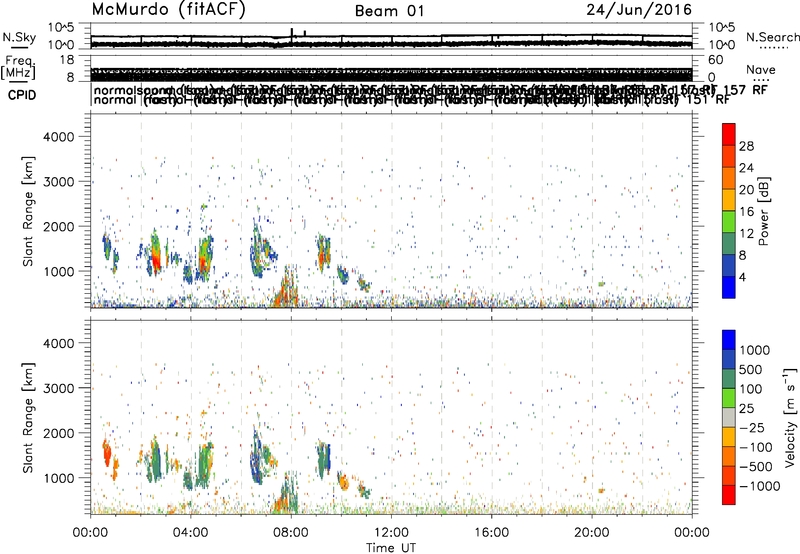Viewport: 800px width, 554px height.
Task: Click the 10^5 left tick label of noise panel
Action: (x=61, y=27)
